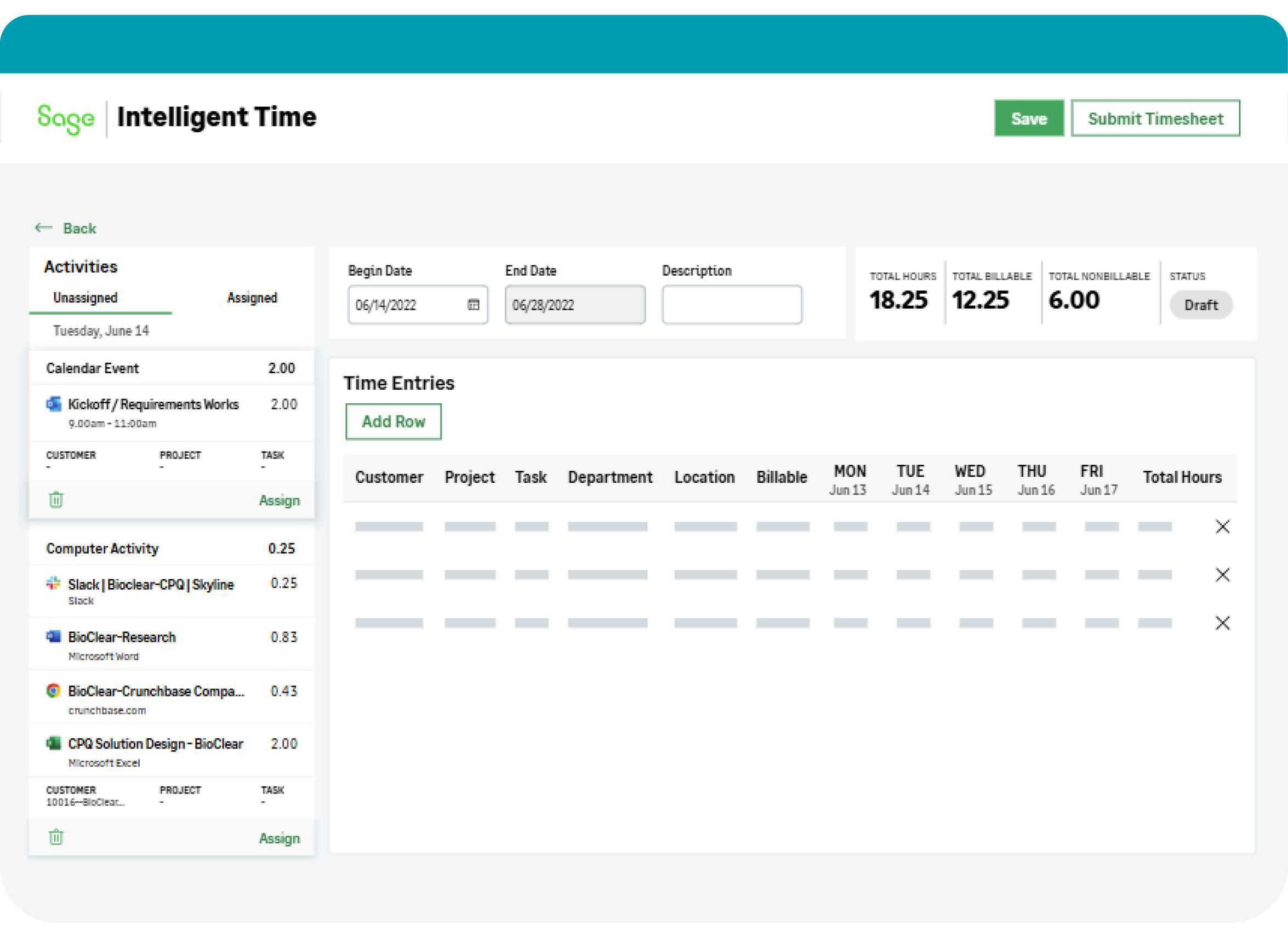
Task: Click the Excel icon for CPQ Solution Design
Action: point(53,743)
